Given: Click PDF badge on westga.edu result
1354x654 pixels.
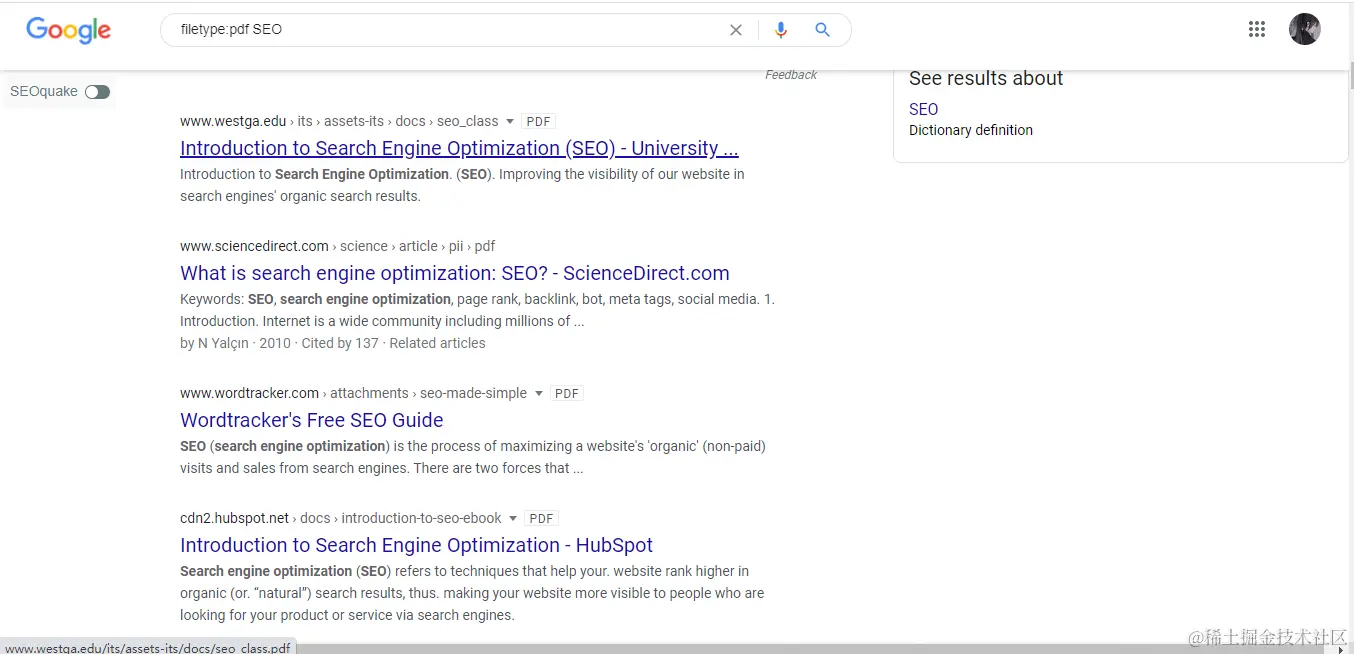Looking at the screenshot, I should pos(538,122).
